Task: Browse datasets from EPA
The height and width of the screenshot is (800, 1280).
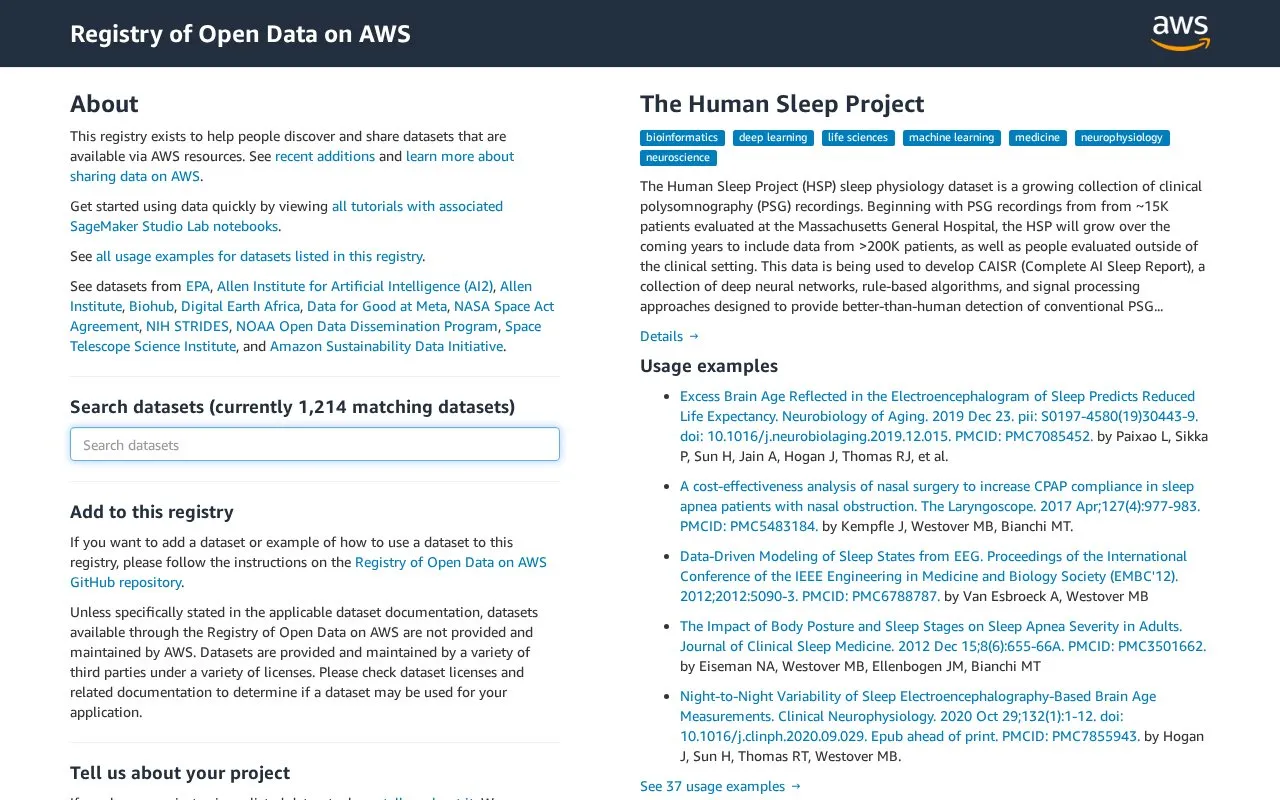Action: click(x=198, y=286)
